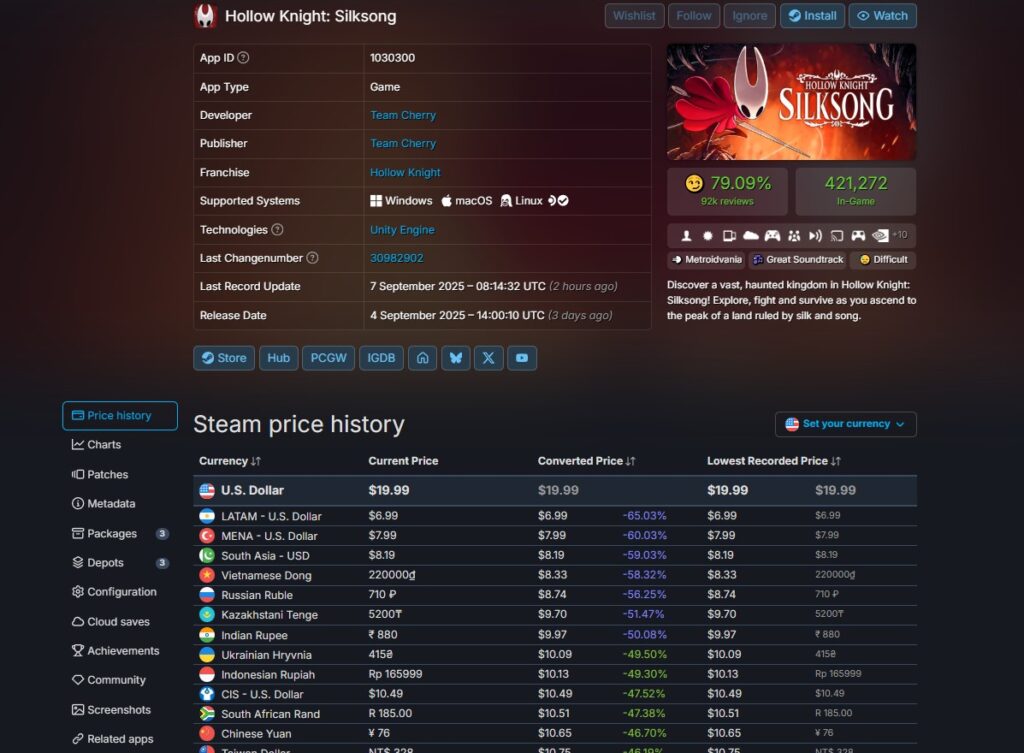Select the Price history sidebar tab
This screenshot has width=1024, height=753.
[x=120, y=416]
